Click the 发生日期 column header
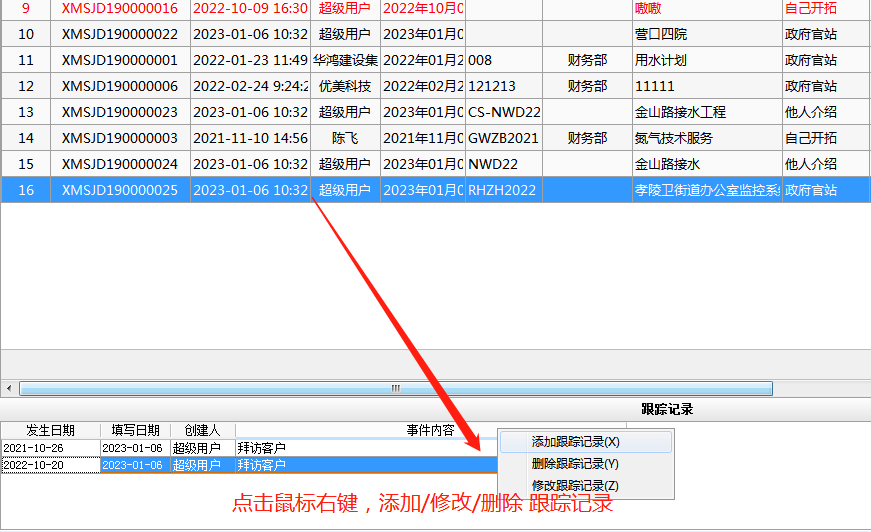This screenshot has width=871, height=532. tap(50, 430)
